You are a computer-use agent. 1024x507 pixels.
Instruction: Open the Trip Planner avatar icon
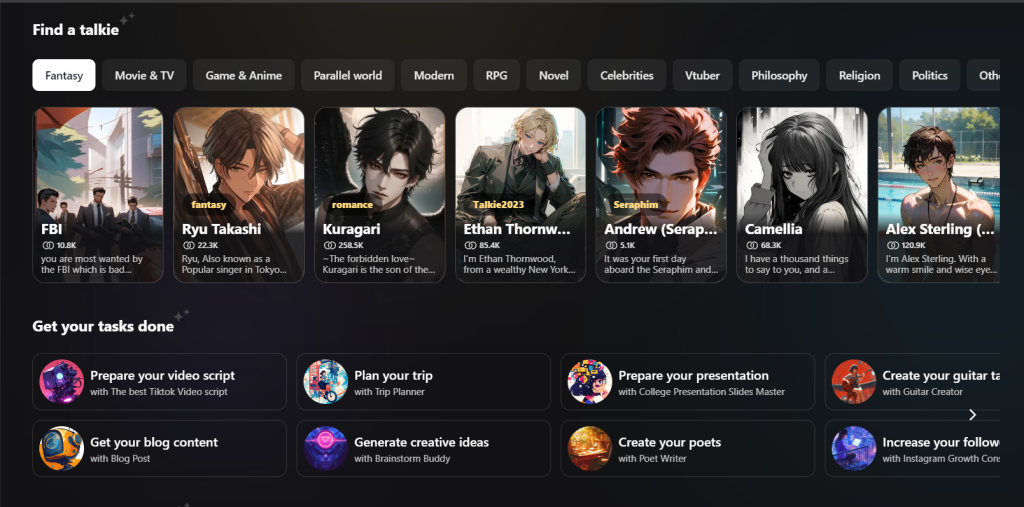325,382
